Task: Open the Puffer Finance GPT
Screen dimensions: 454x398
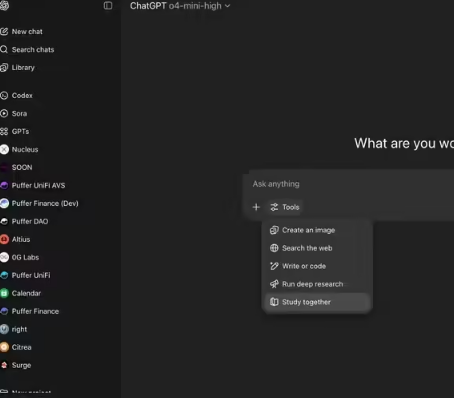Action: 35,312
